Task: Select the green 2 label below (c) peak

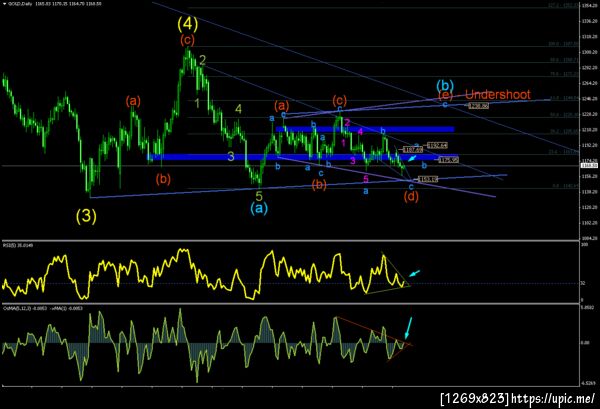Action: tap(202, 60)
